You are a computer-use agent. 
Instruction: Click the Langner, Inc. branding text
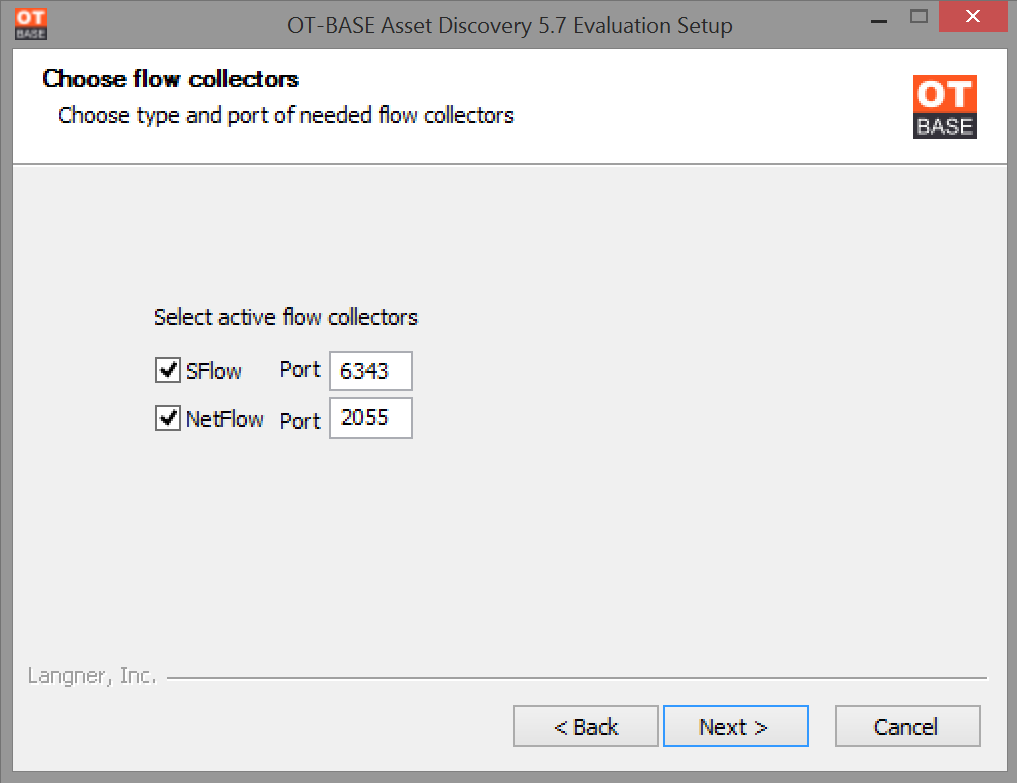point(91,676)
